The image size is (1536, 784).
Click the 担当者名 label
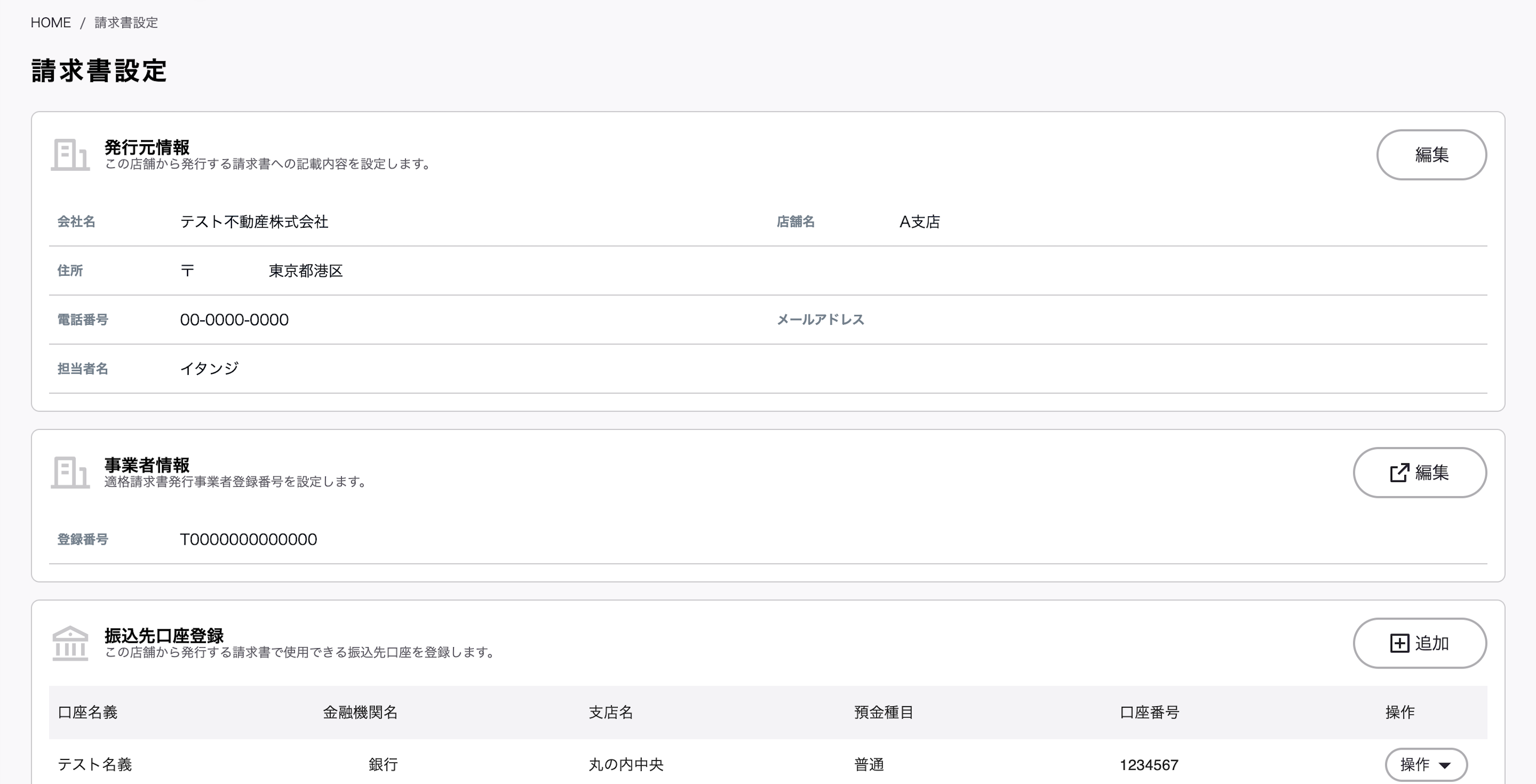(x=82, y=369)
